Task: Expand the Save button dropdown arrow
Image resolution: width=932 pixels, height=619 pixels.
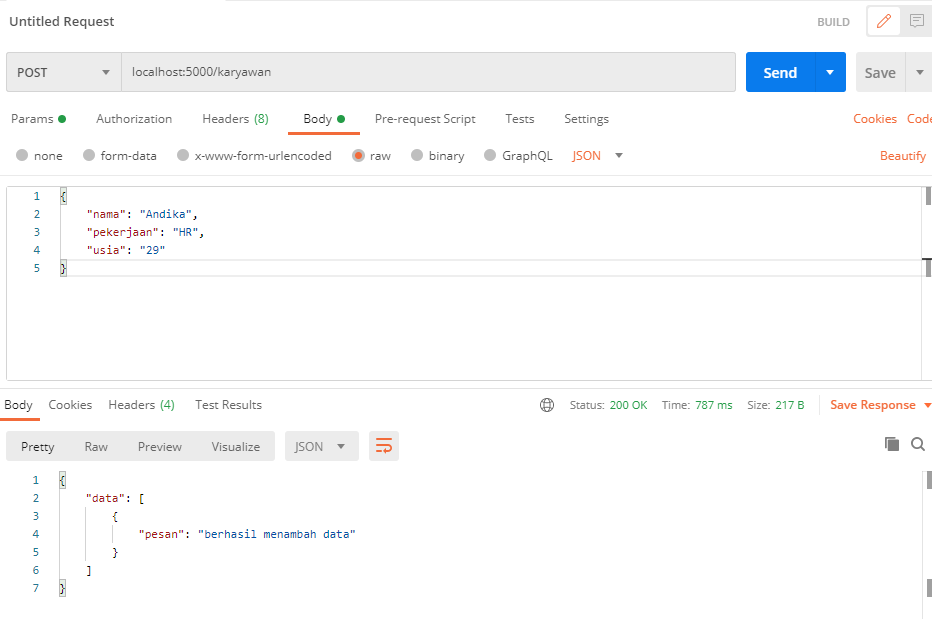Action: point(919,72)
